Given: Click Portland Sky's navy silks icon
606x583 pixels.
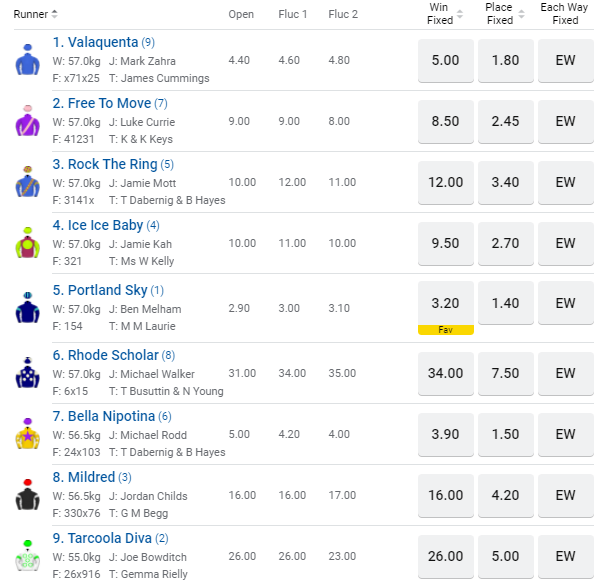Looking at the screenshot, I should point(27,308).
